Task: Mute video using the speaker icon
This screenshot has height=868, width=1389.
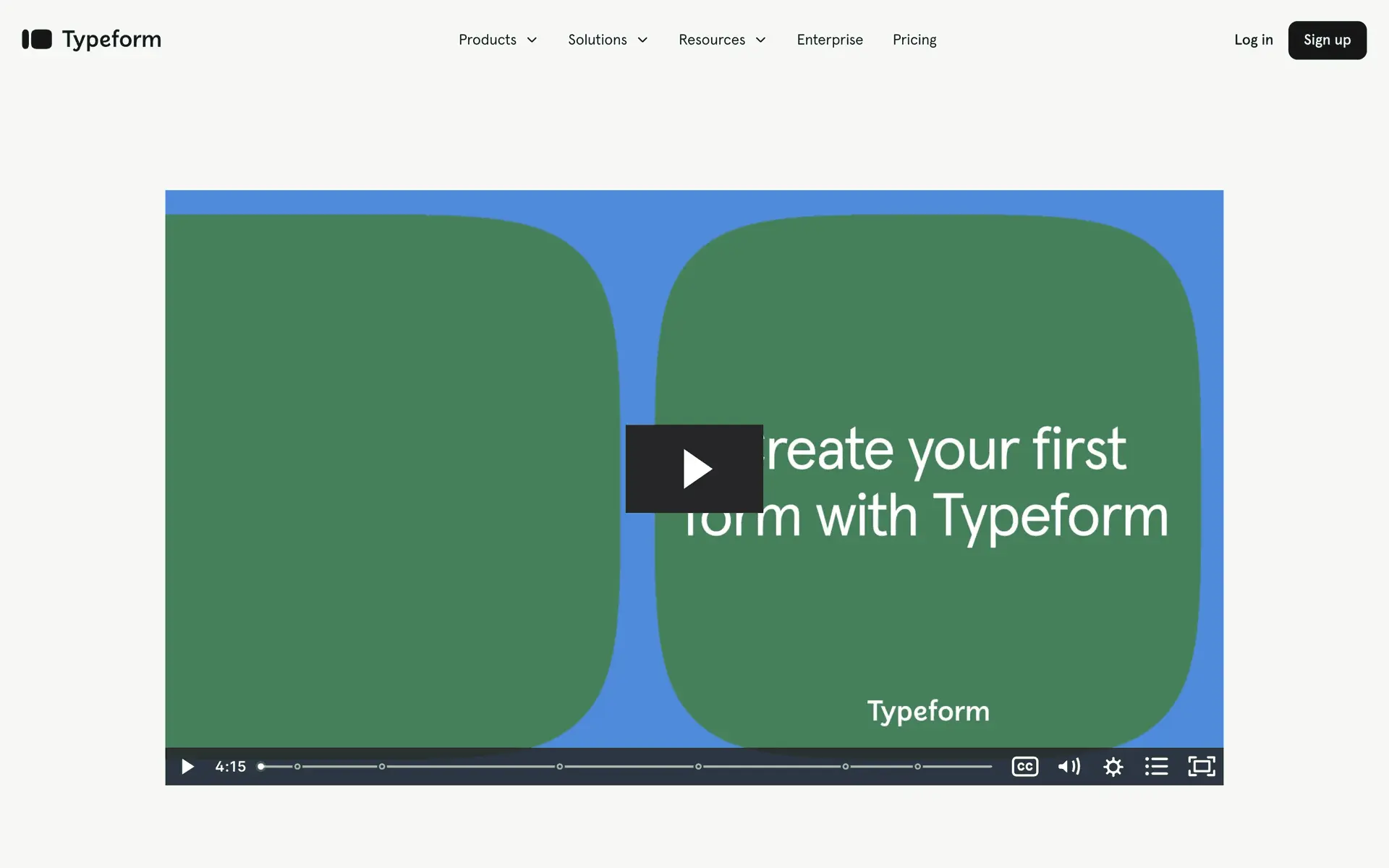Action: point(1069,767)
